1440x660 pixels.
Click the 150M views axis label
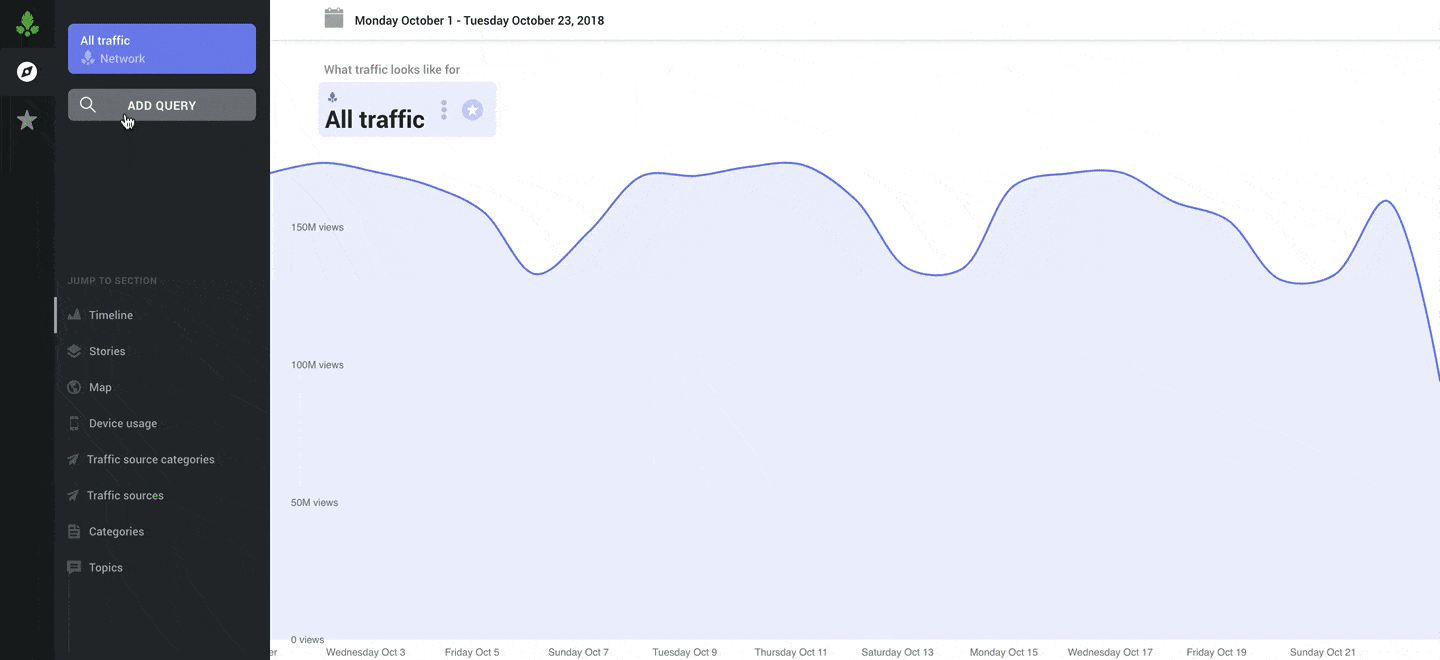tap(317, 227)
